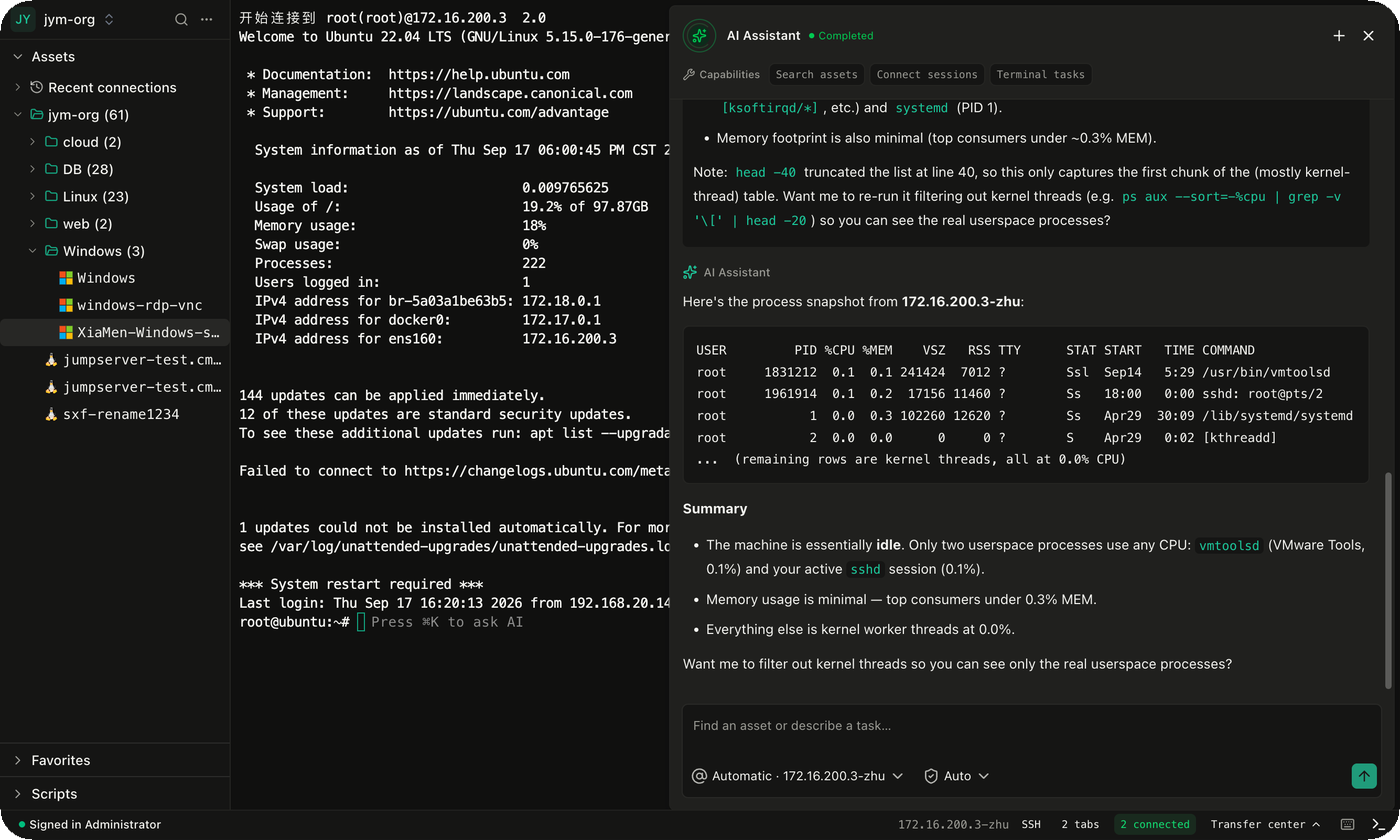Open the jym-org organization switcher
The image size is (1400, 840).
79,19
